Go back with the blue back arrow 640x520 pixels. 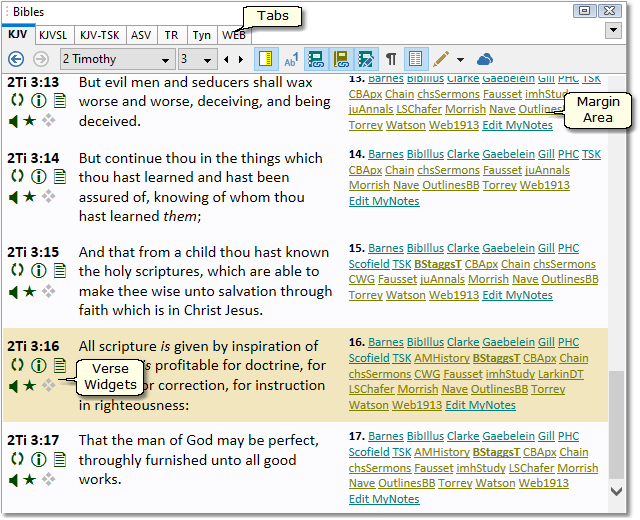[x=16, y=60]
